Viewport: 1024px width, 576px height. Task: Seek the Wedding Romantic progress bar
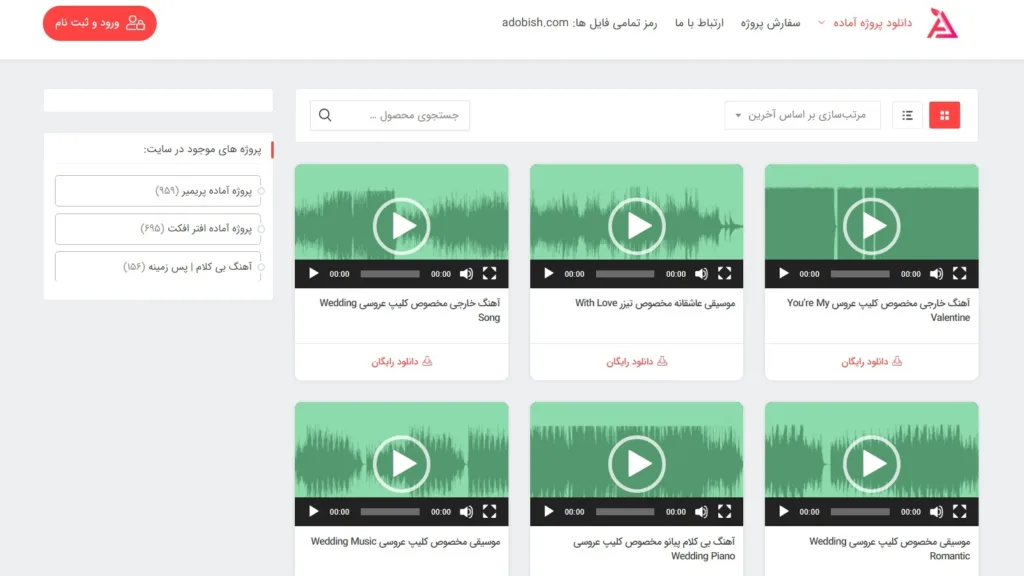[860, 511]
